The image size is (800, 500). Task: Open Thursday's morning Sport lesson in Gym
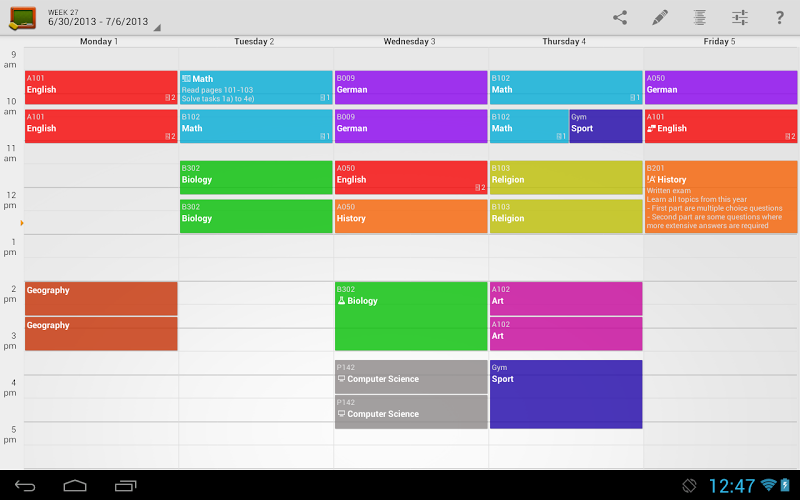(606, 126)
